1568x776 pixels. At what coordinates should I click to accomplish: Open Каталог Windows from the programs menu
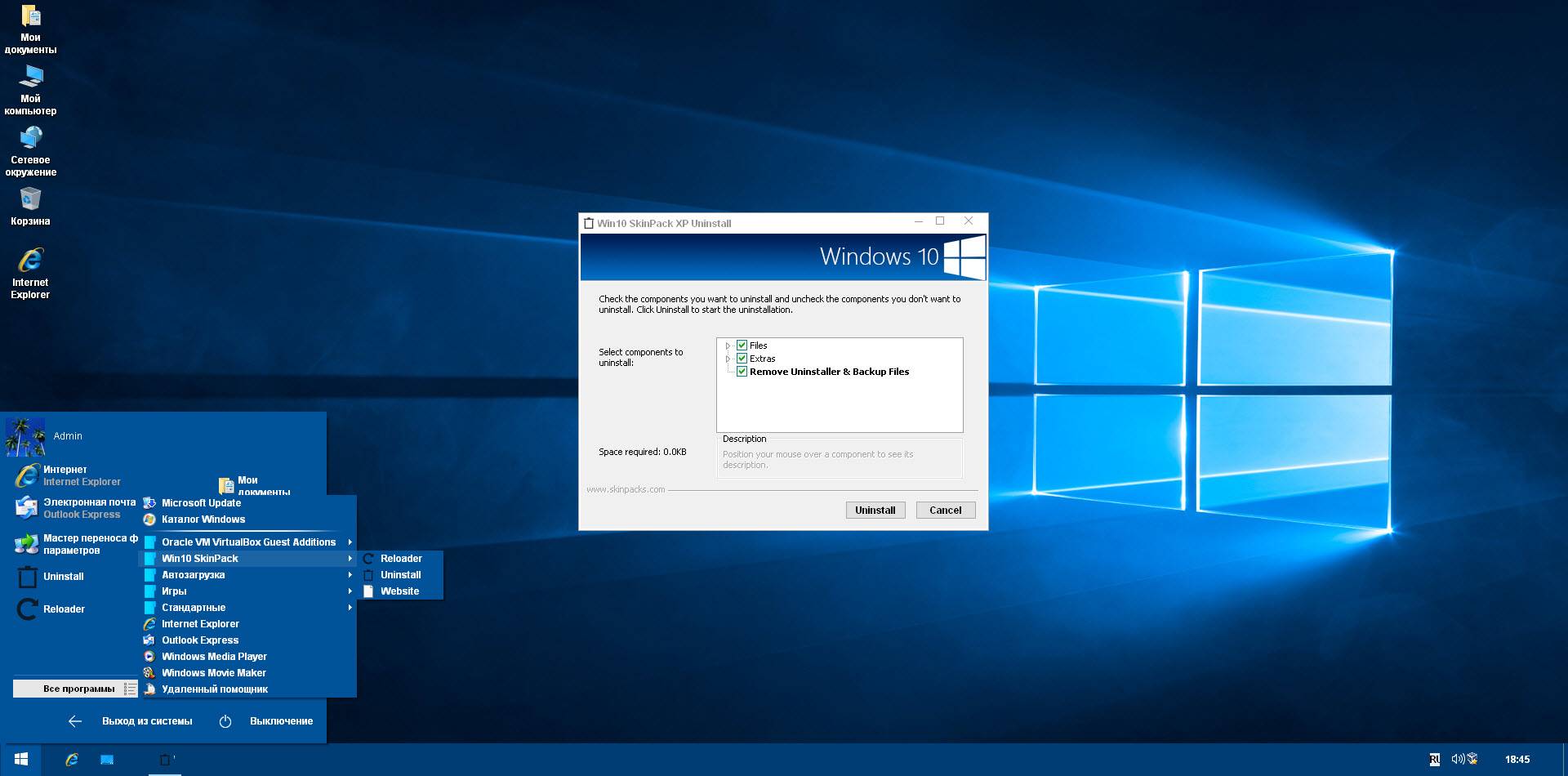248,520
